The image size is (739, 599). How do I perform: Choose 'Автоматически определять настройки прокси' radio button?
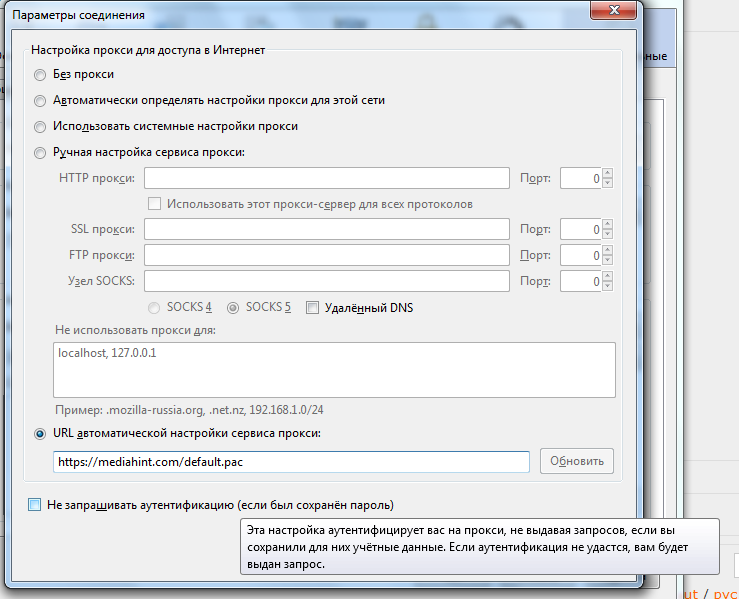(40, 101)
